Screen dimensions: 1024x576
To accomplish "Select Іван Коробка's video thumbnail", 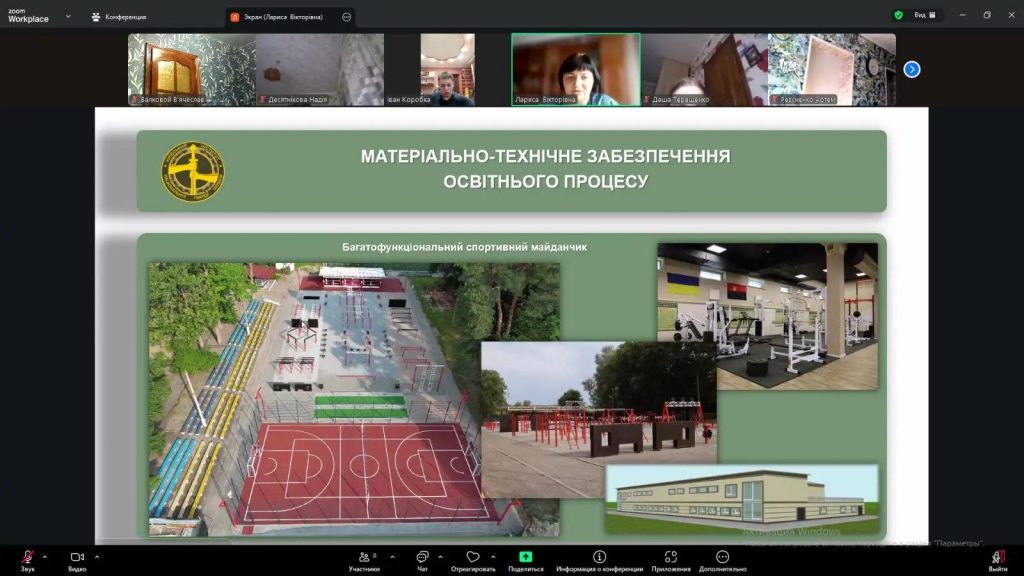I will [x=447, y=68].
